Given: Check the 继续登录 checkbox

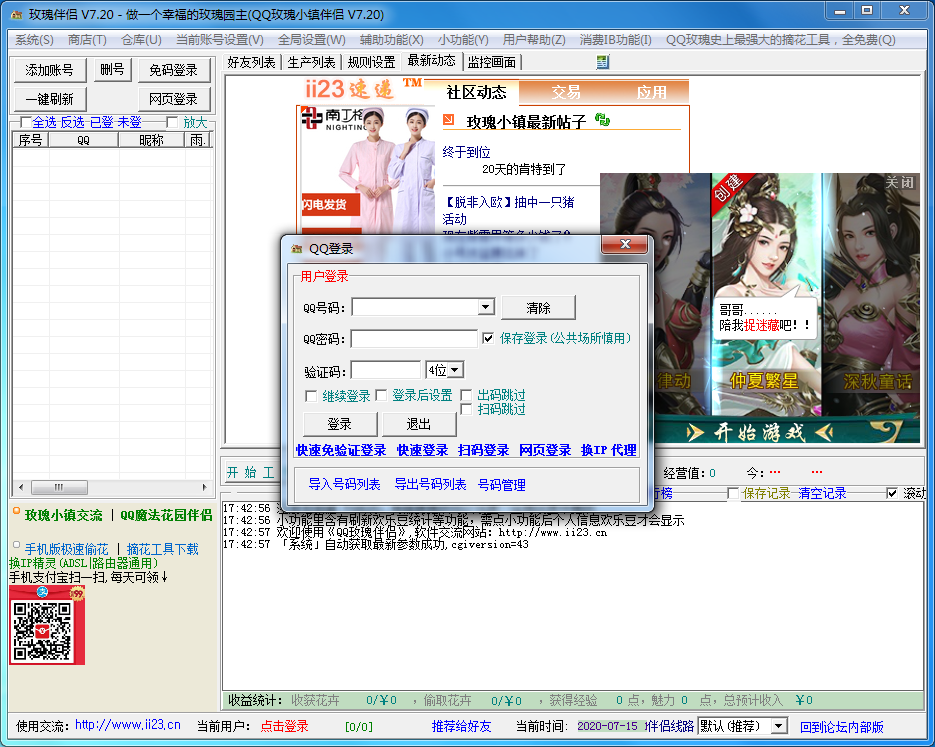Looking at the screenshot, I should 311,396.
